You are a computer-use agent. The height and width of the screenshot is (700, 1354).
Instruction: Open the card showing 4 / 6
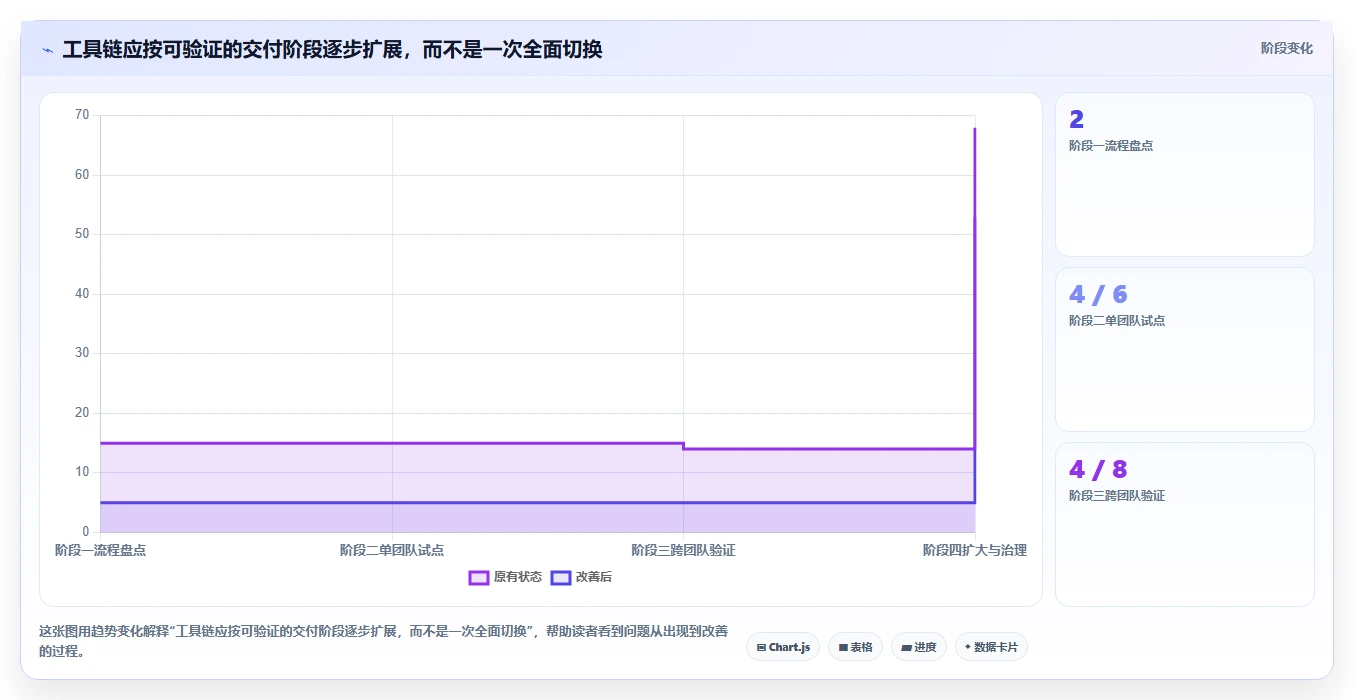click(1185, 350)
